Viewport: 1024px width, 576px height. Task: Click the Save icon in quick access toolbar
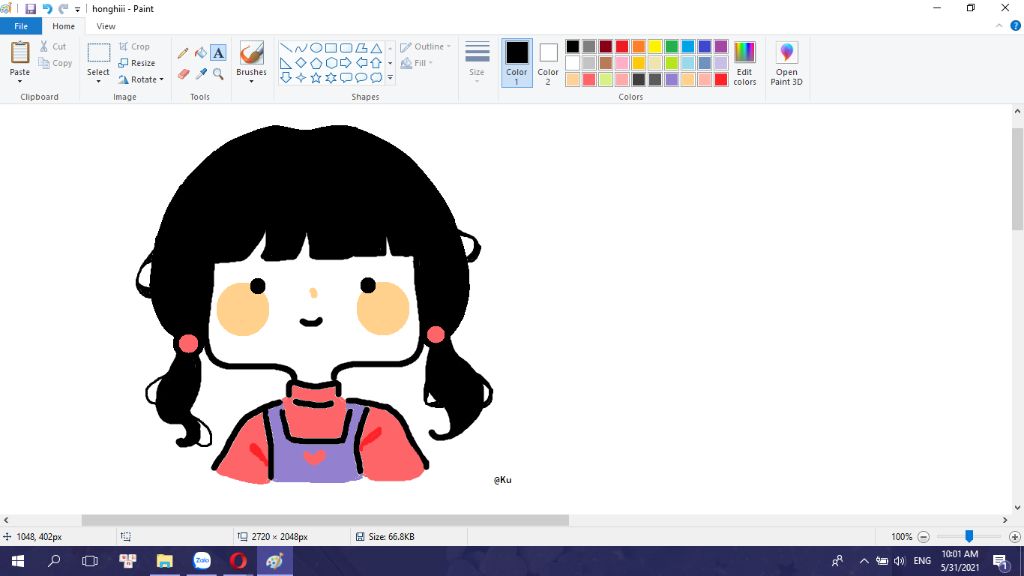click(30, 9)
